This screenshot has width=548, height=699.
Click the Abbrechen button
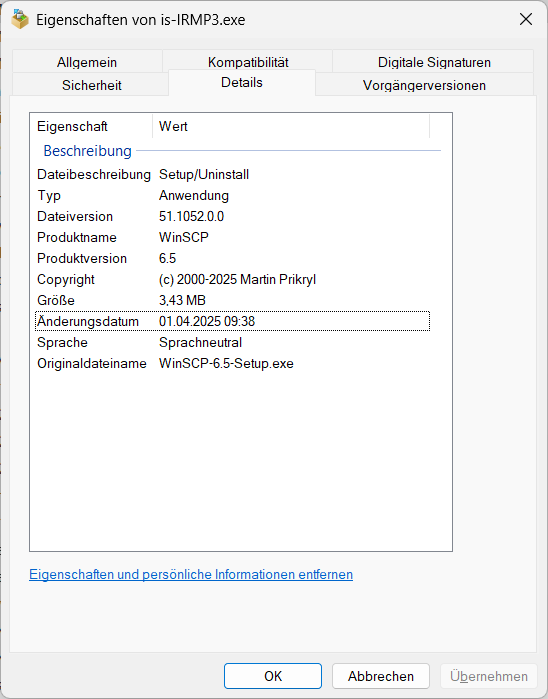[x=381, y=676]
